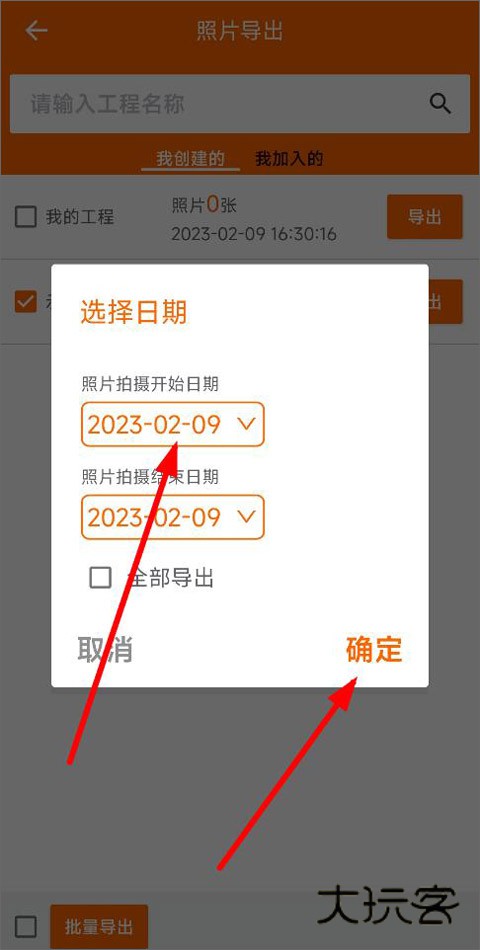
Task: Open the 照片拍摄开始日期 date dropdown
Action: [173, 424]
